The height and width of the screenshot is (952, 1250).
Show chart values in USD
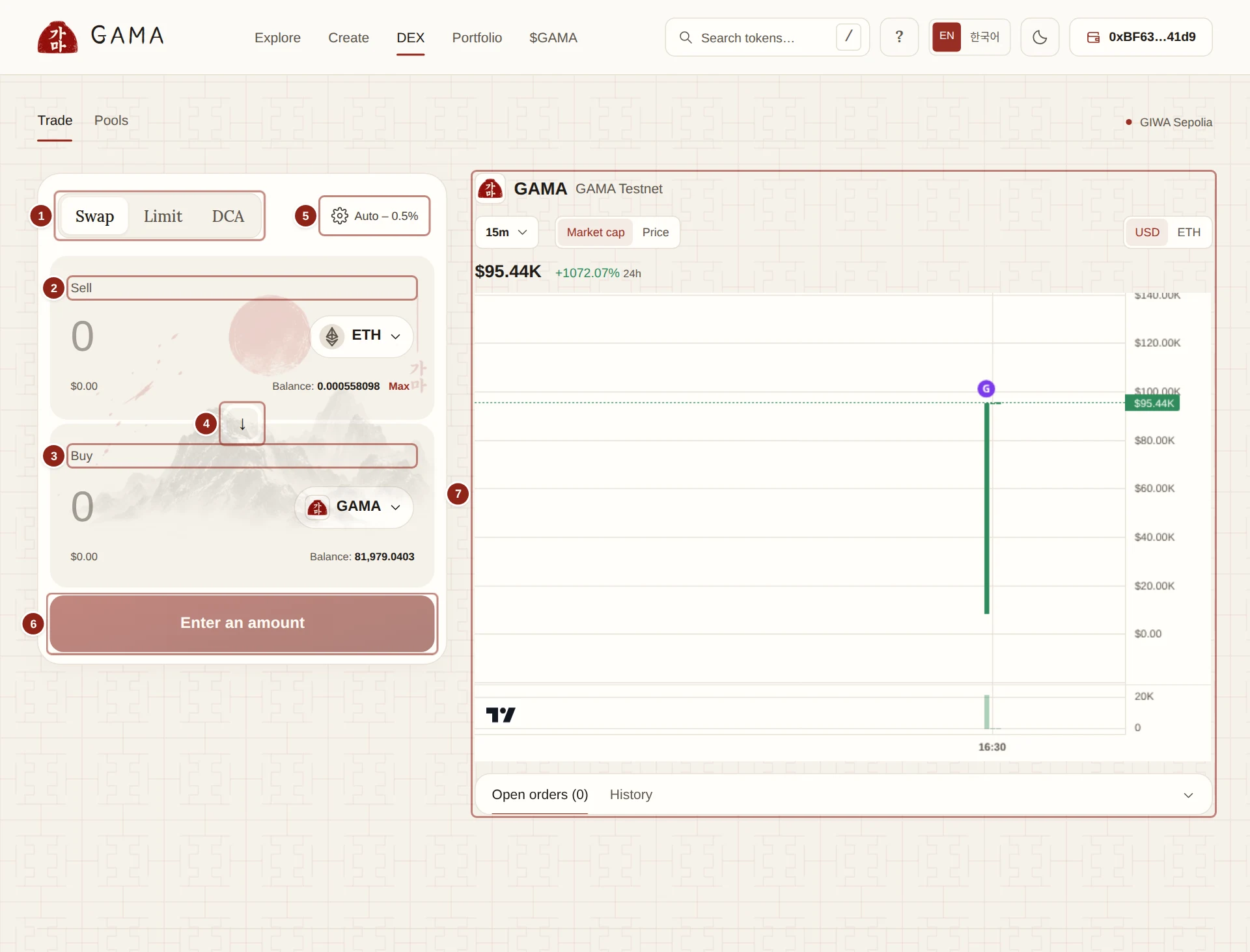pyautogui.click(x=1147, y=232)
